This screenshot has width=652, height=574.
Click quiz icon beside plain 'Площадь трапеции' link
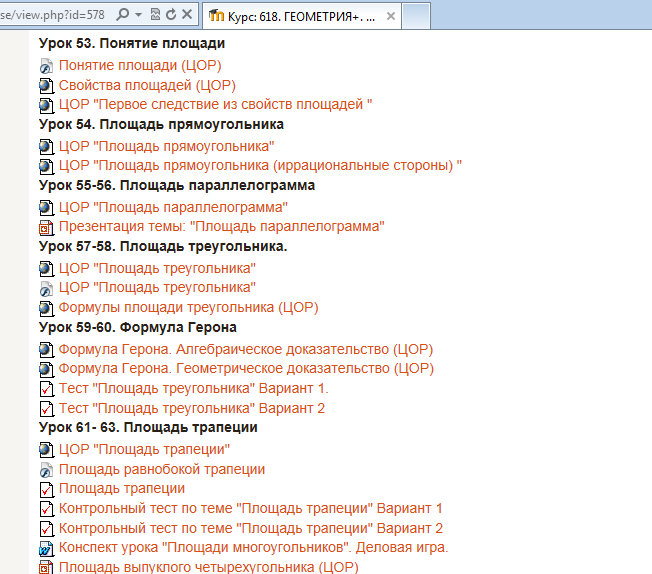pos(47,490)
